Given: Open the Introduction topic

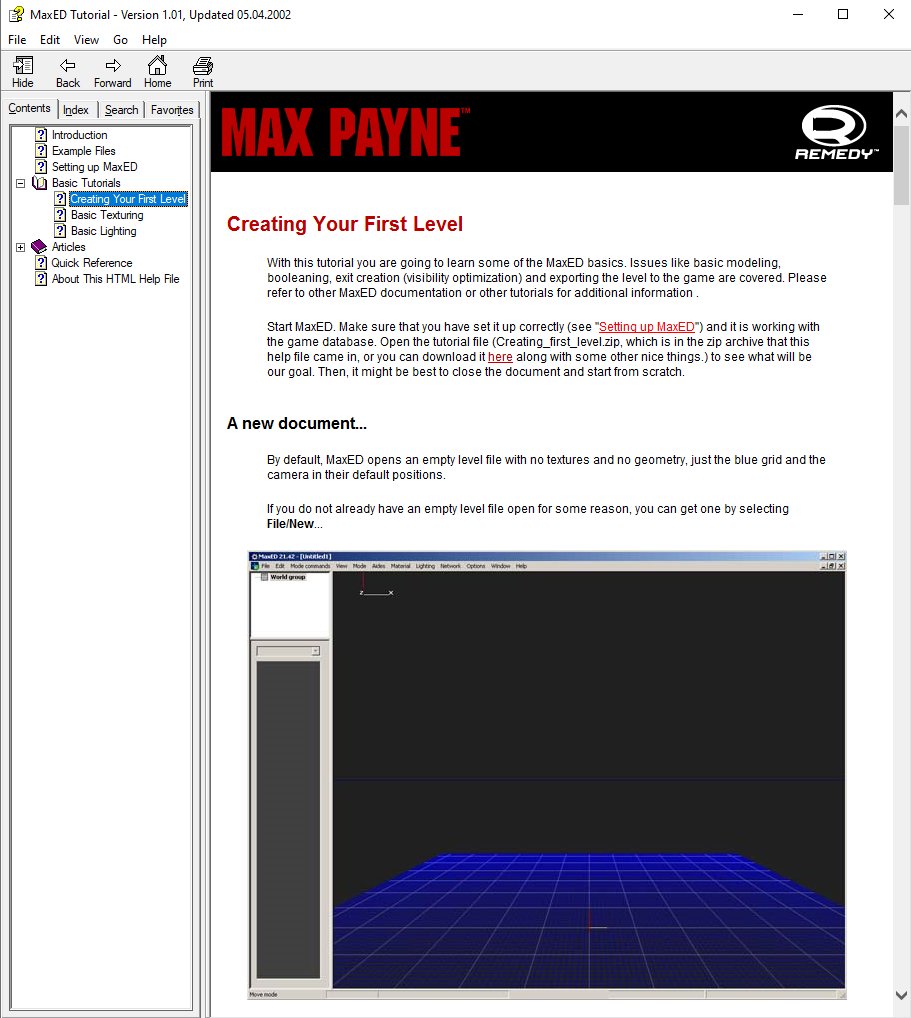Looking at the screenshot, I should click(x=79, y=134).
